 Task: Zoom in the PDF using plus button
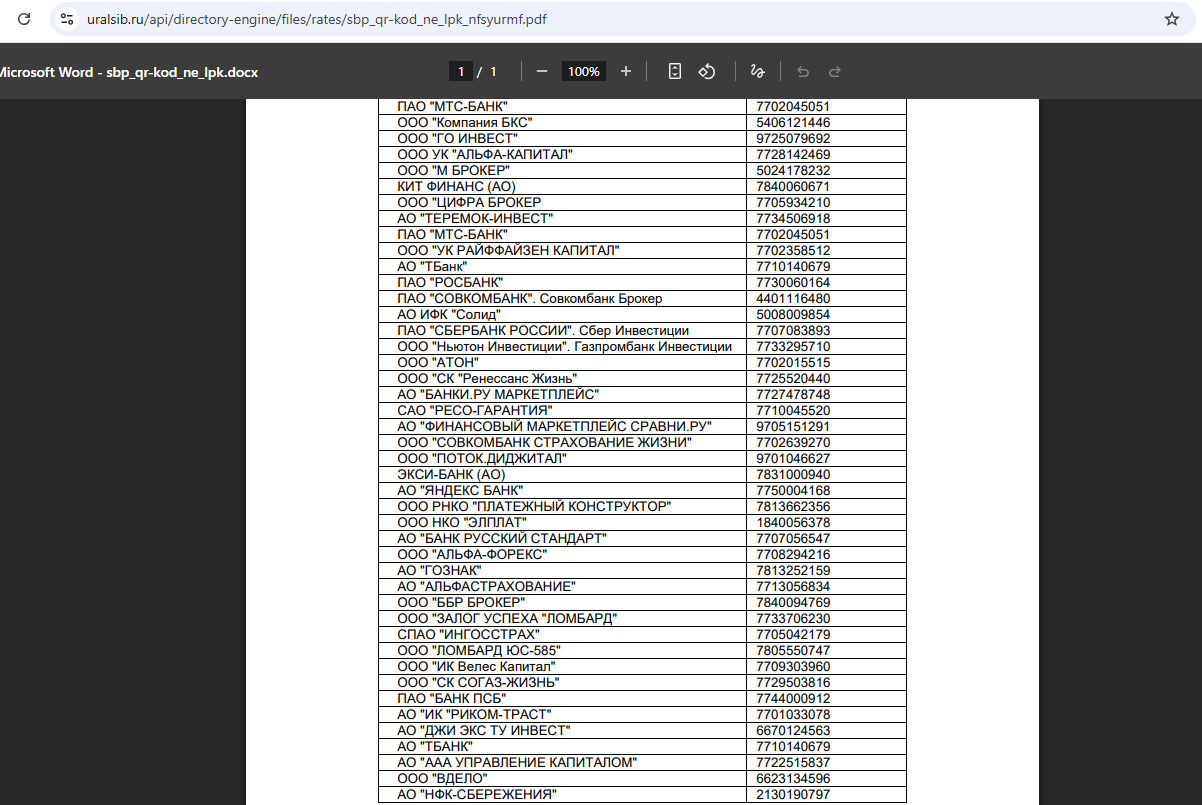(626, 71)
